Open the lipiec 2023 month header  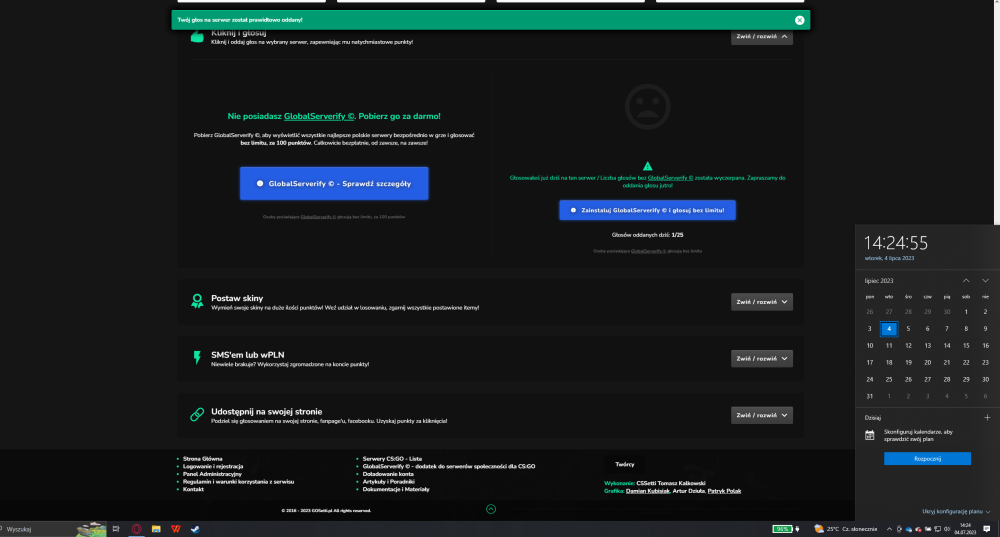click(879, 281)
